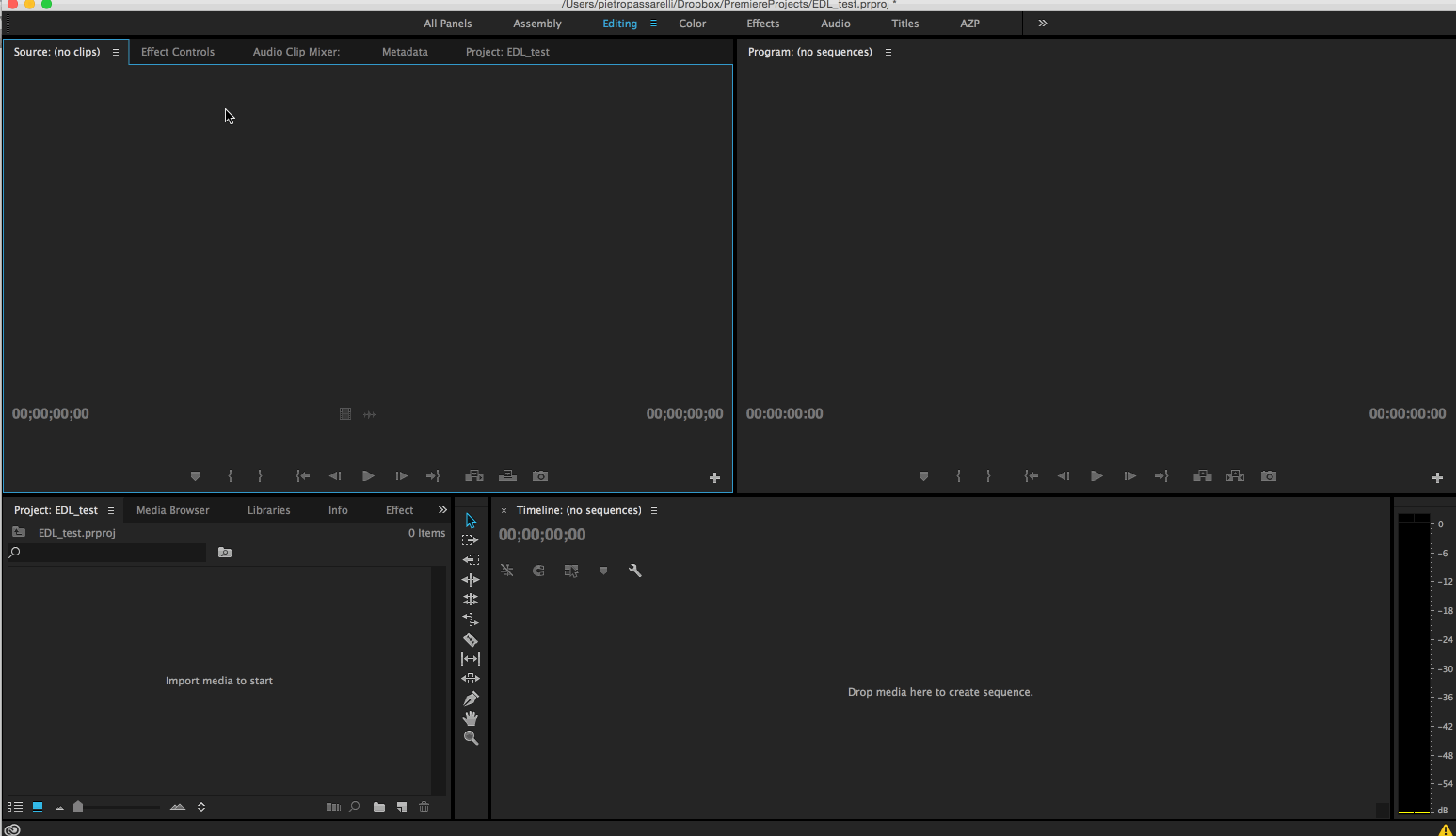1456x836 pixels.
Task: Select the Track Select Forward tool
Action: [x=471, y=540]
